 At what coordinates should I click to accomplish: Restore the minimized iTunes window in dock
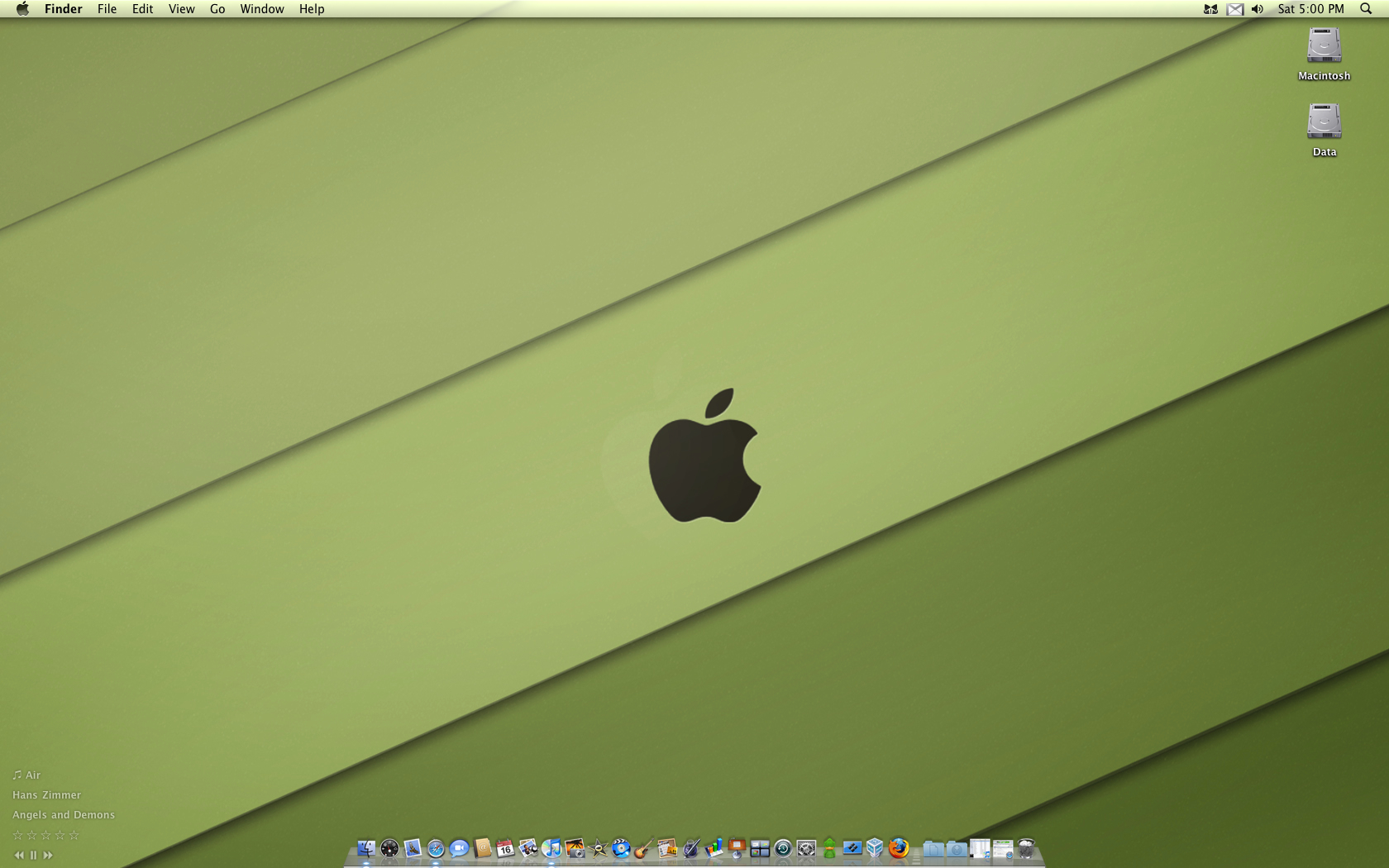click(980, 848)
